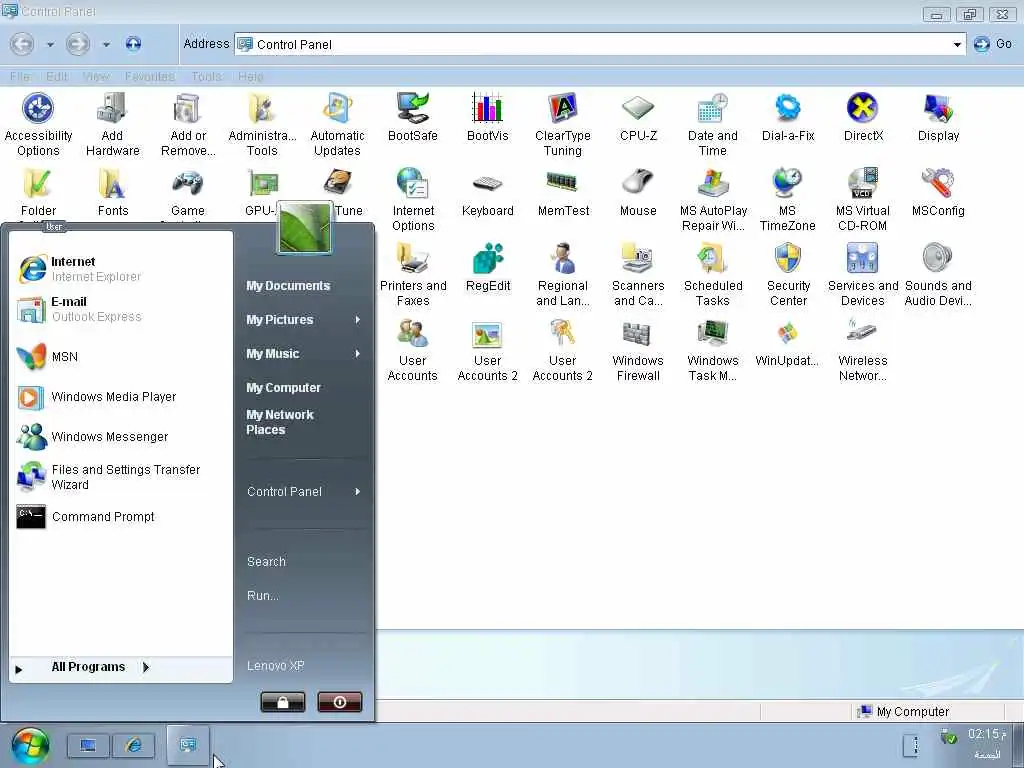Launch BootVis chart icon
The width and height of the screenshot is (1024, 768).
[488, 118]
